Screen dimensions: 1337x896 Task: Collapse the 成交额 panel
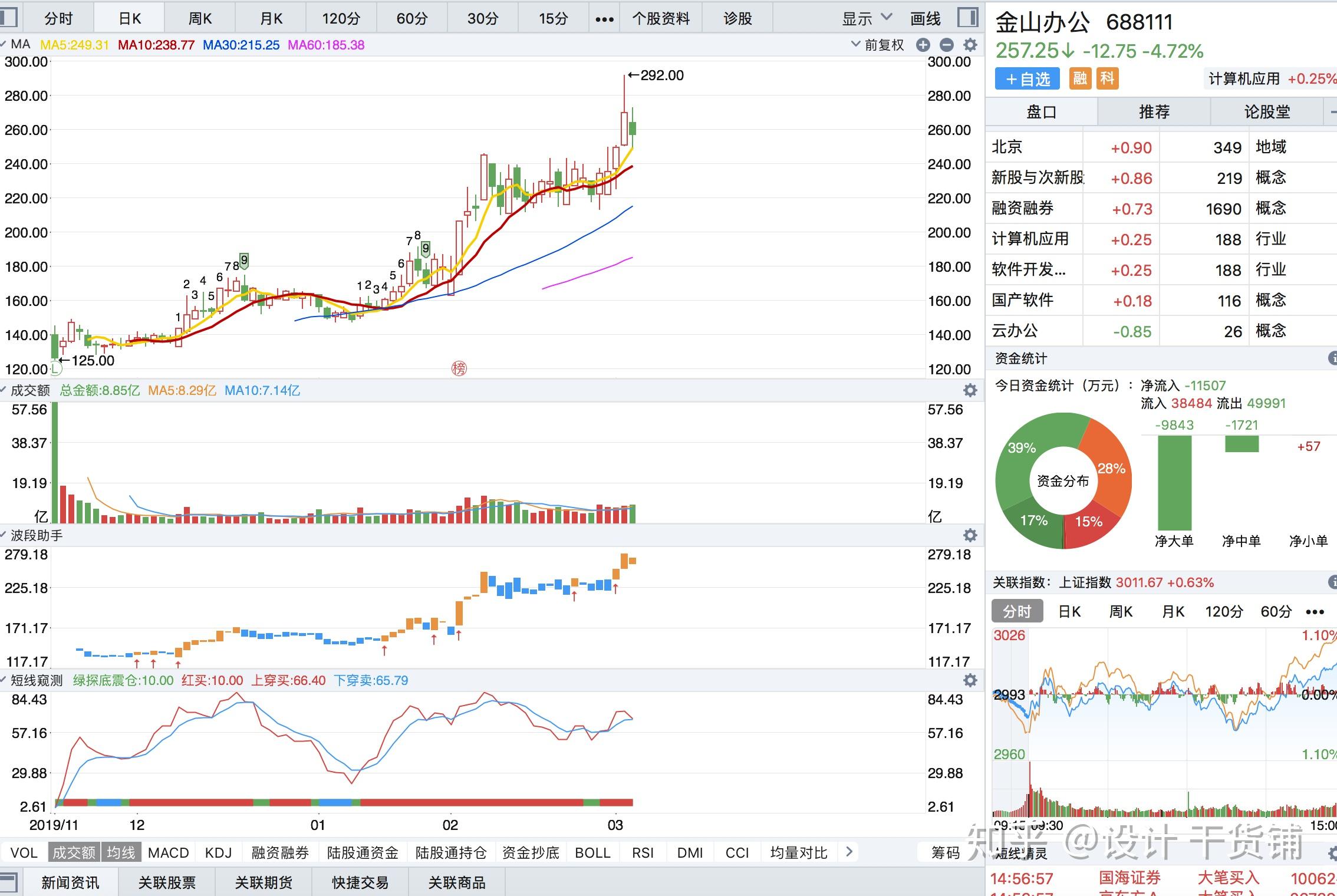(x=4, y=390)
